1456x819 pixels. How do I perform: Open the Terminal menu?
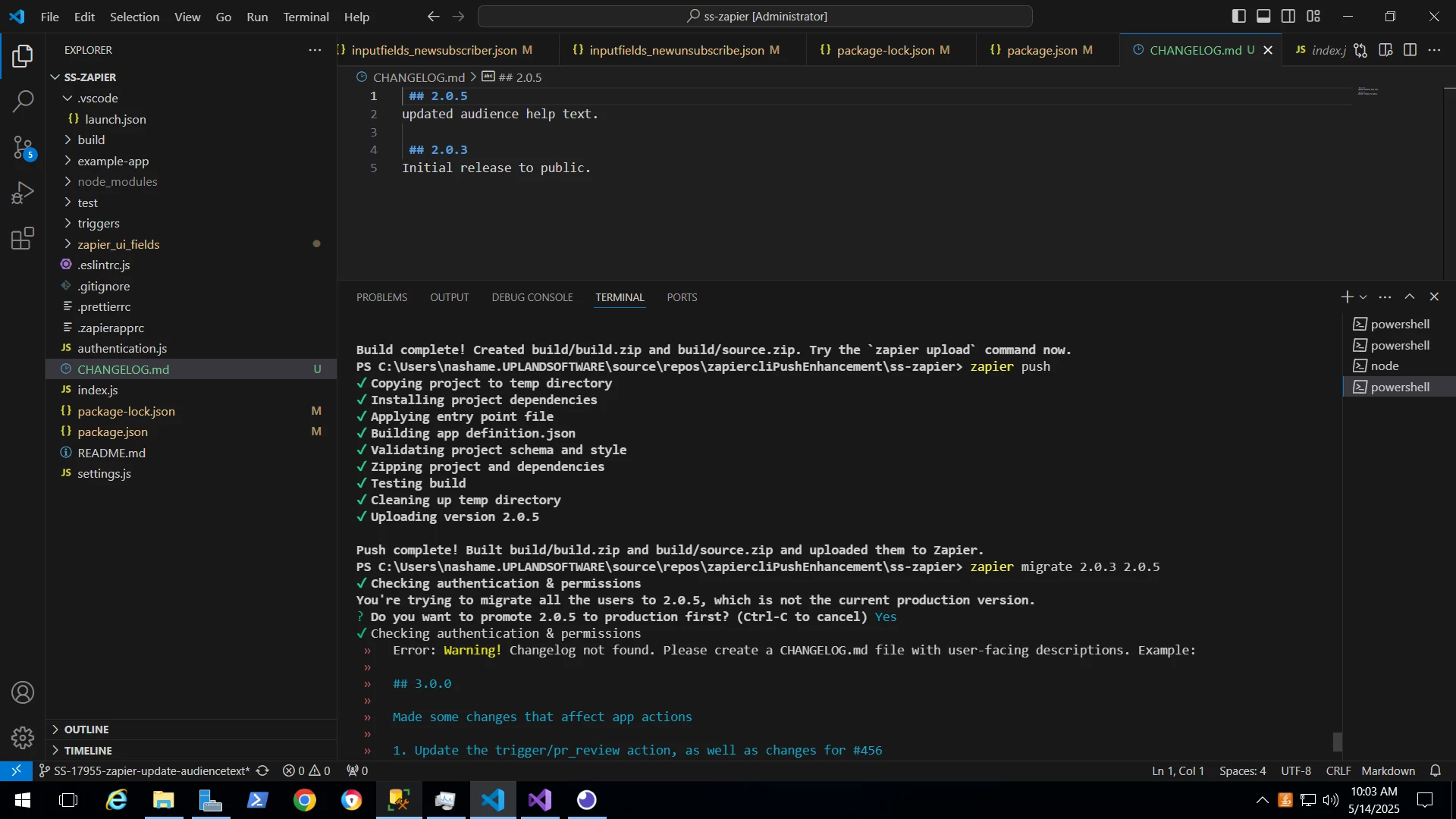click(306, 17)
